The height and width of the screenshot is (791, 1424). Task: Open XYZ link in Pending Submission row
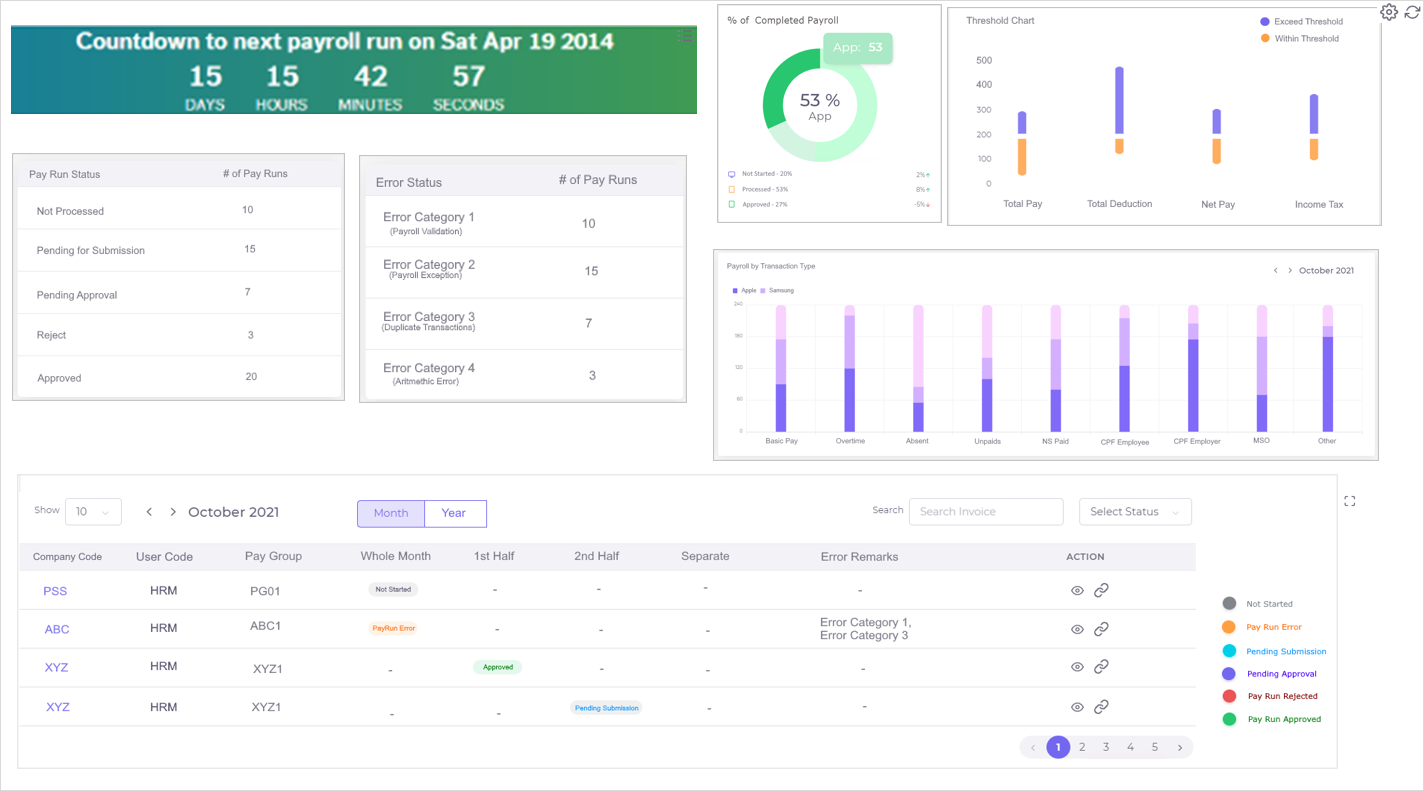(58, 707)
